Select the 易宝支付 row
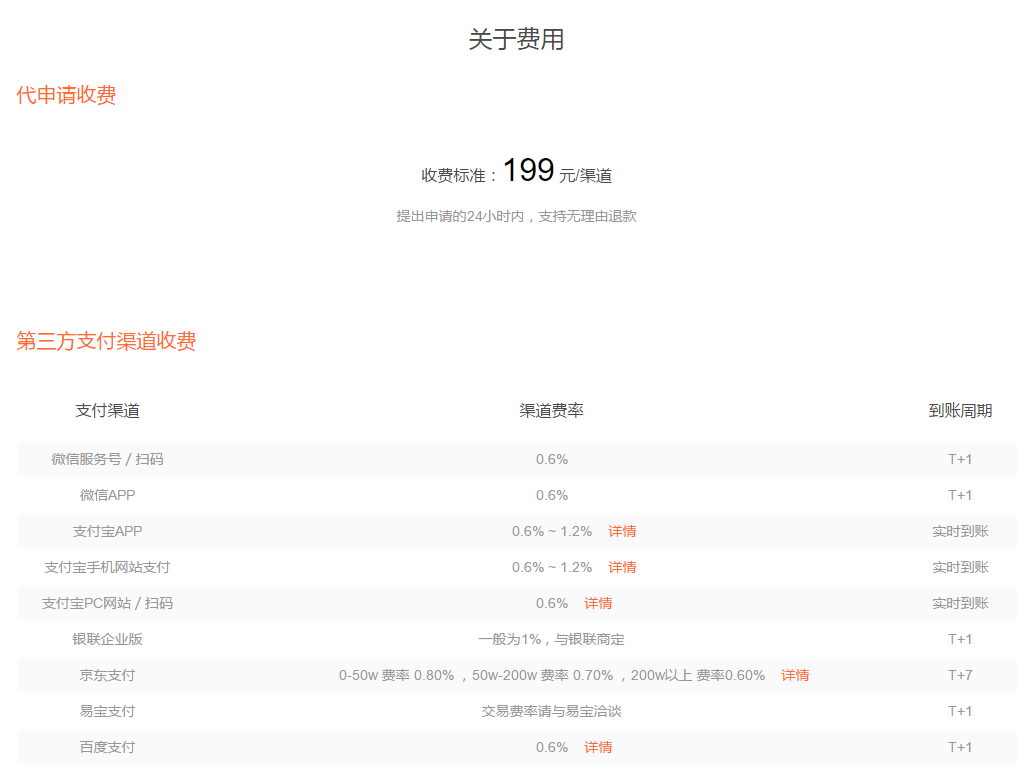 [105, 711]
